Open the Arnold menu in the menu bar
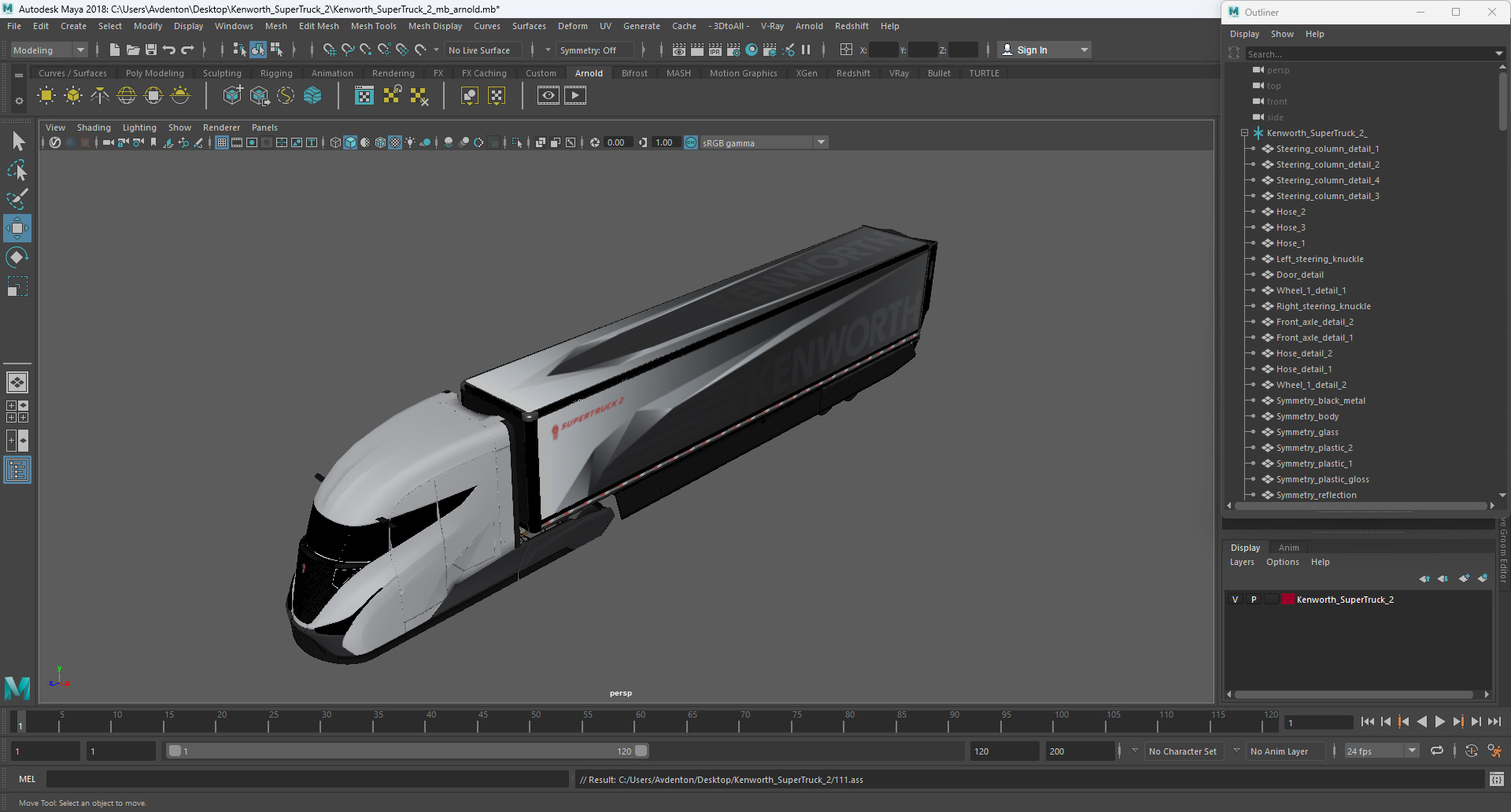Screen dimensions: 1511x812 808,26
